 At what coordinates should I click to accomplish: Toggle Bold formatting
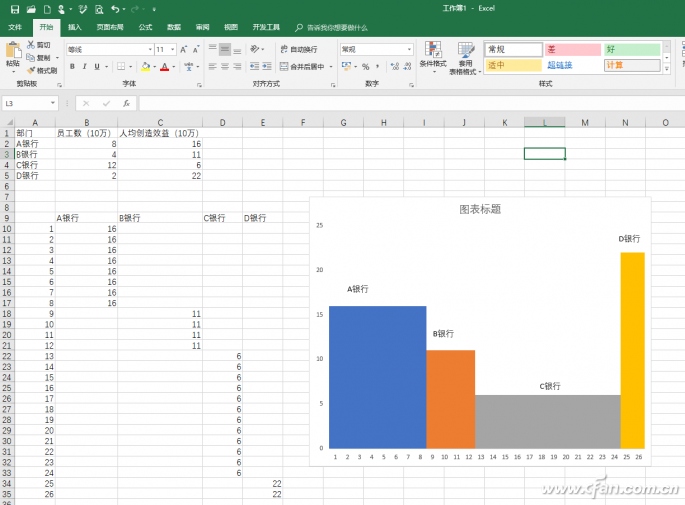(x=73, y=66)
